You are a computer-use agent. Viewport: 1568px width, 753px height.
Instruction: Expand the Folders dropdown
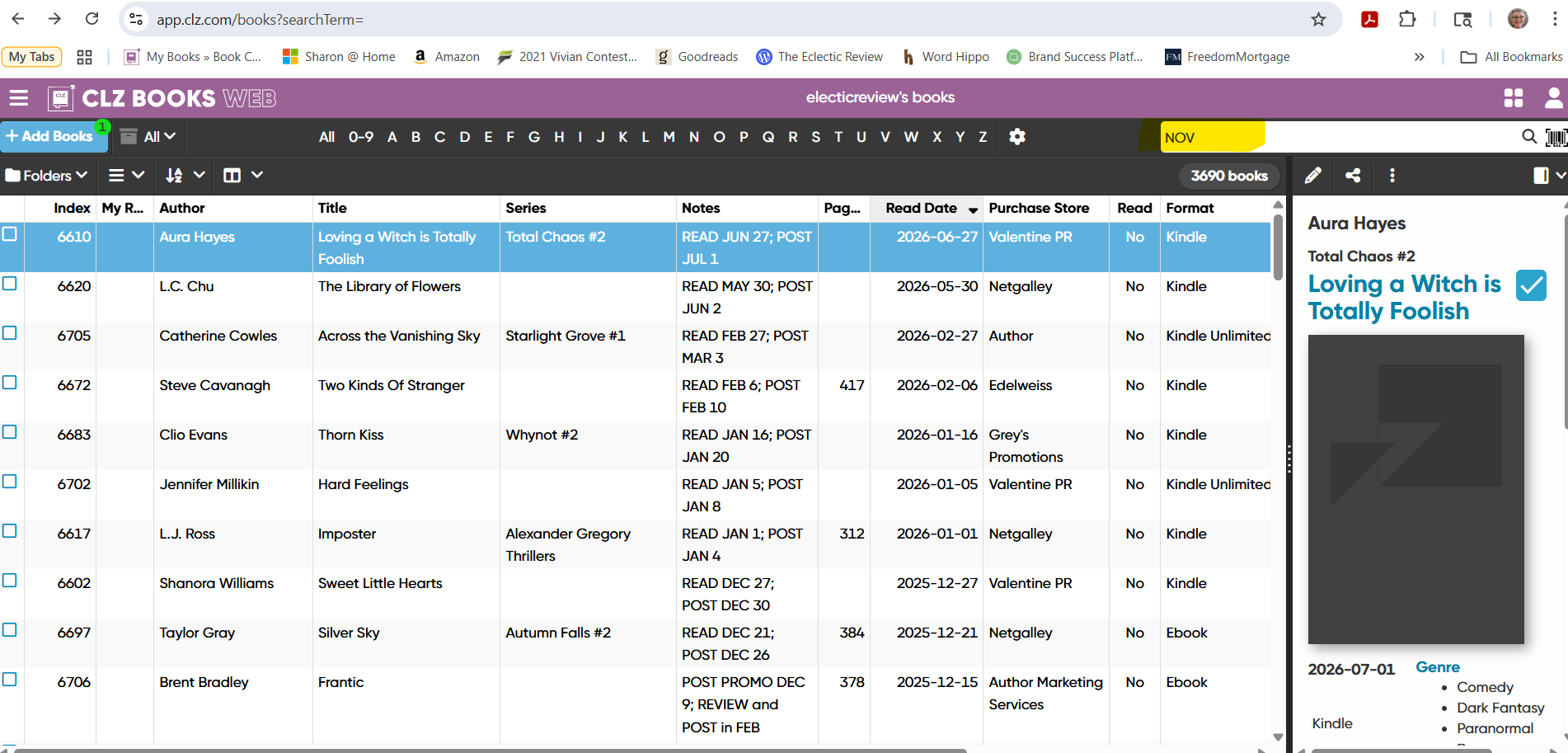tap(46, 175)
